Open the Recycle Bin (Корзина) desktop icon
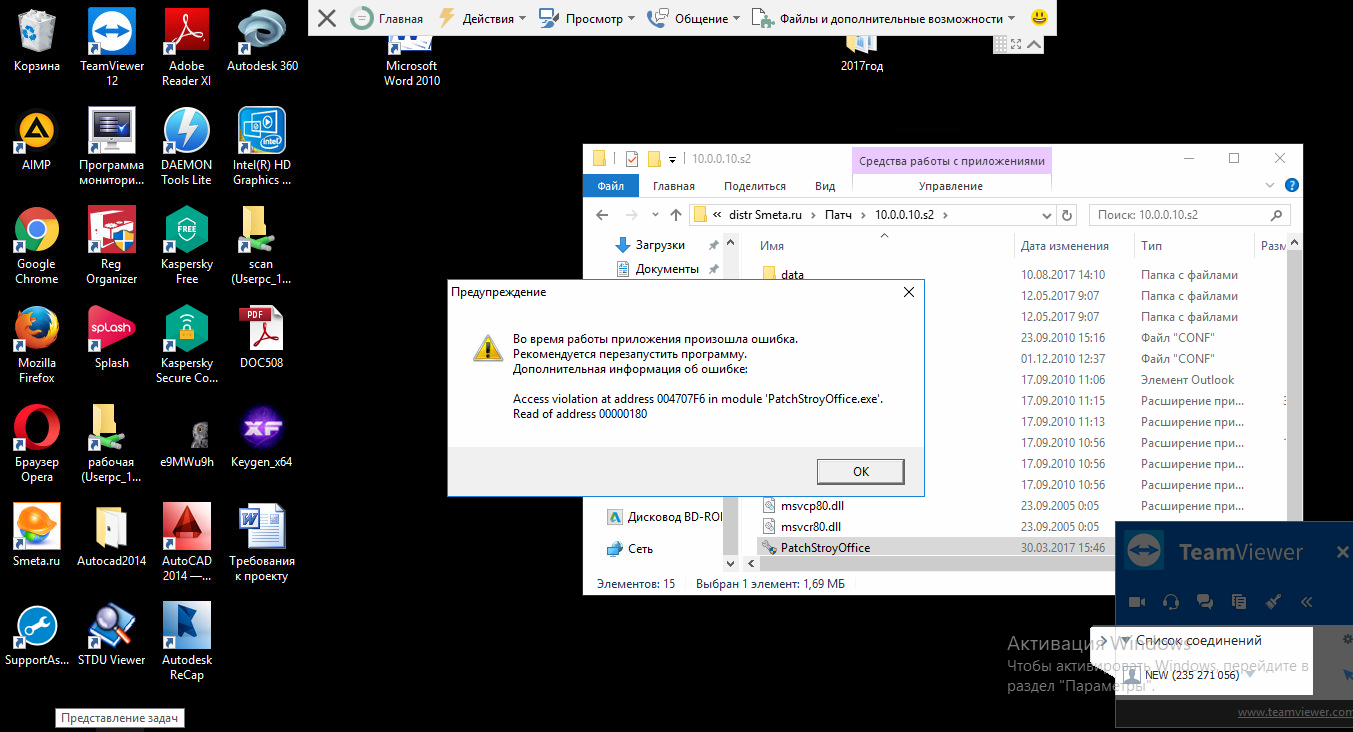This screenshot has height=732, width=1353. pos(37,40)
